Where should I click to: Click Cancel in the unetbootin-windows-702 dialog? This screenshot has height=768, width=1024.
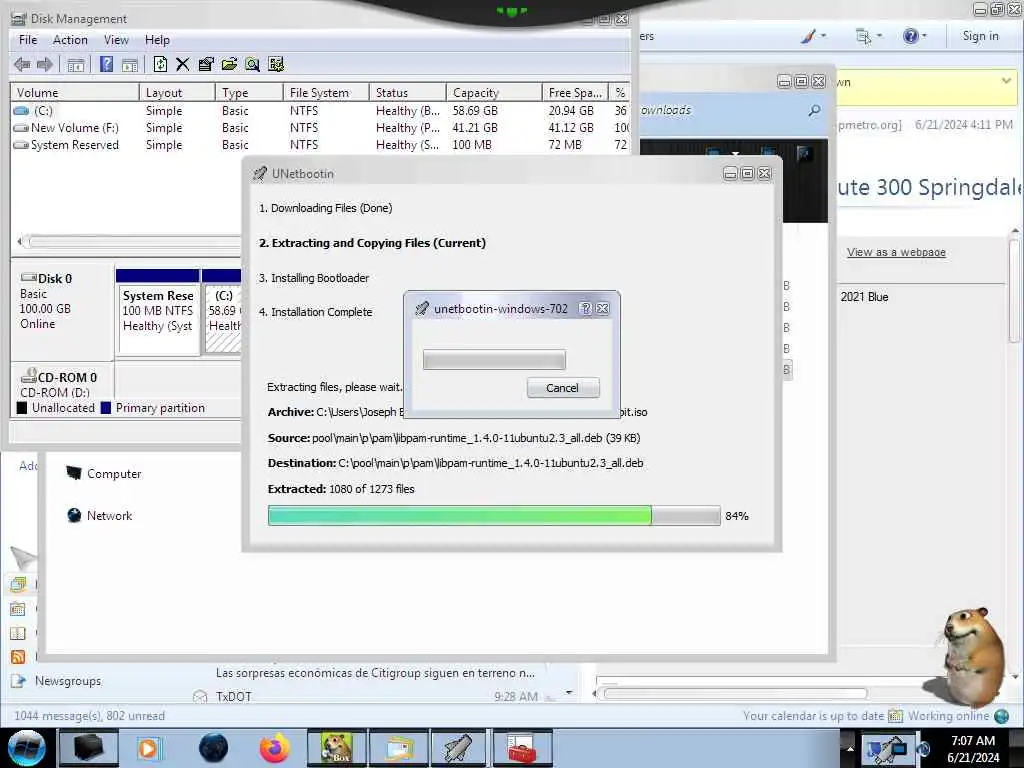pos(562,388)
